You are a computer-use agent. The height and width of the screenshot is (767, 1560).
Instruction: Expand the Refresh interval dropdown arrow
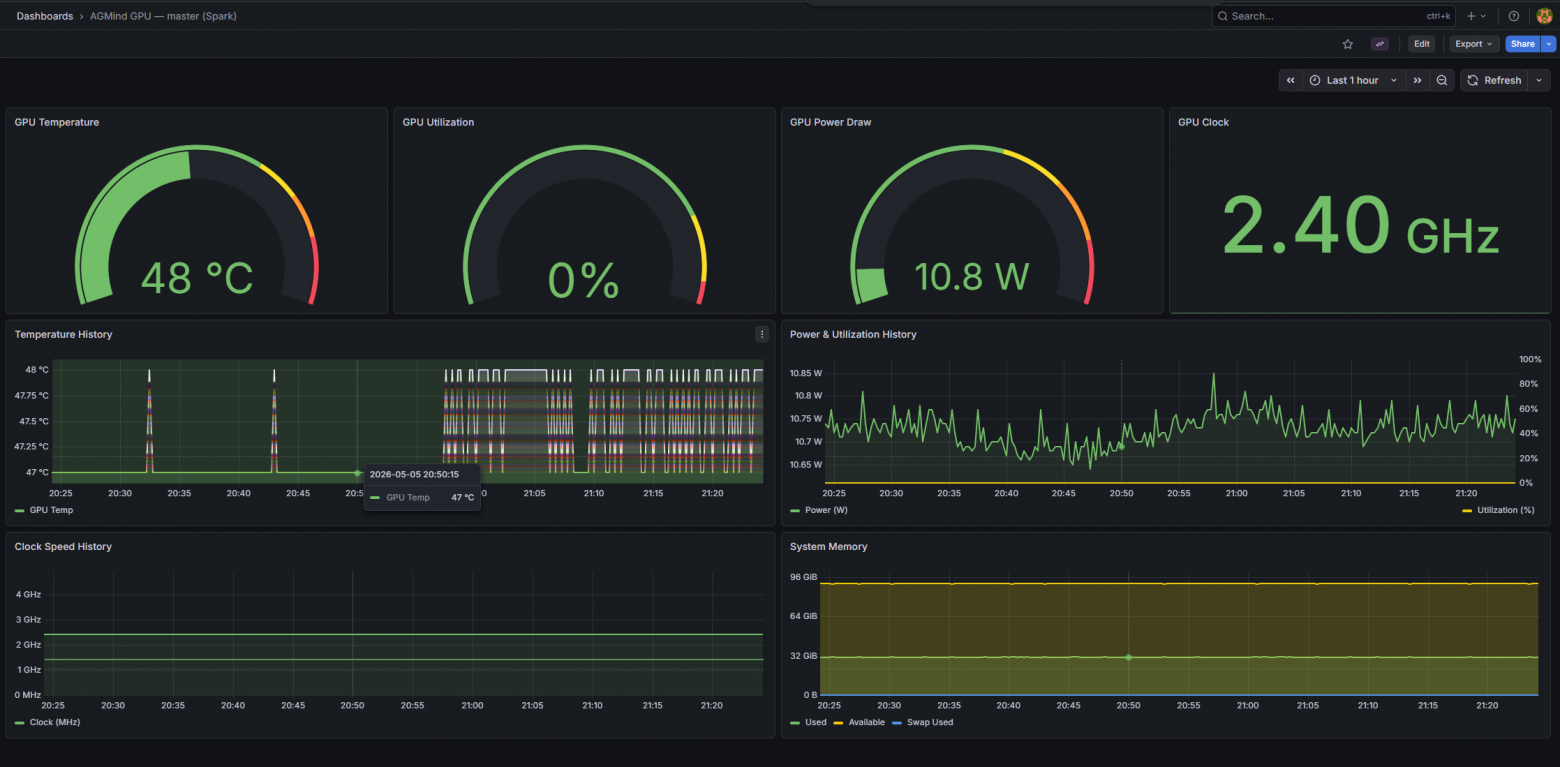click(x=1539, y=80)
